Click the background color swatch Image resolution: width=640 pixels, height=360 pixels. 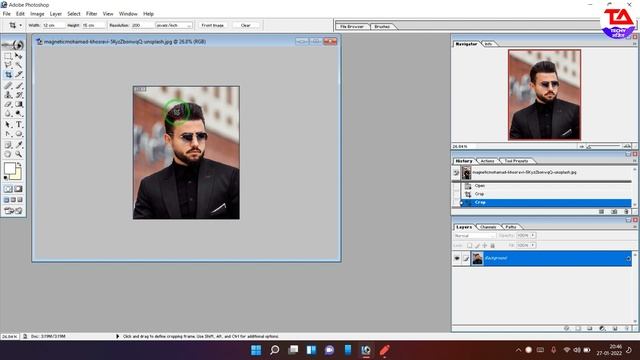click(18, 176)
